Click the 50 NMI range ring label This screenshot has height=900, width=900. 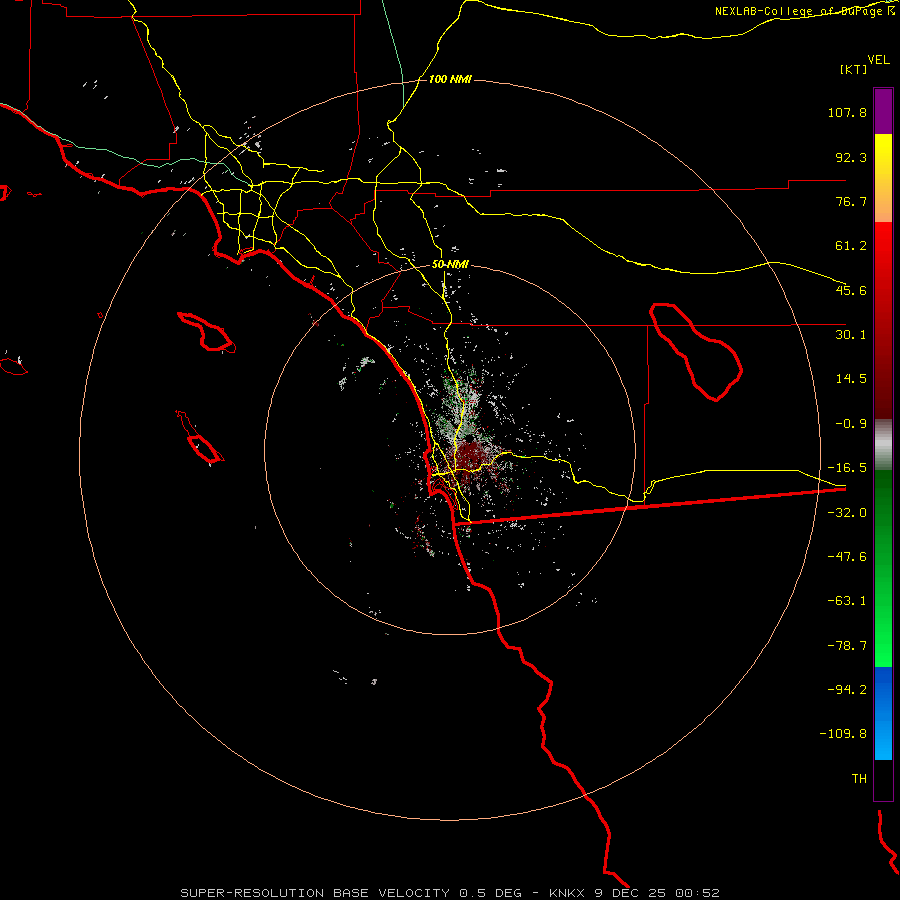tap(450, 265)
